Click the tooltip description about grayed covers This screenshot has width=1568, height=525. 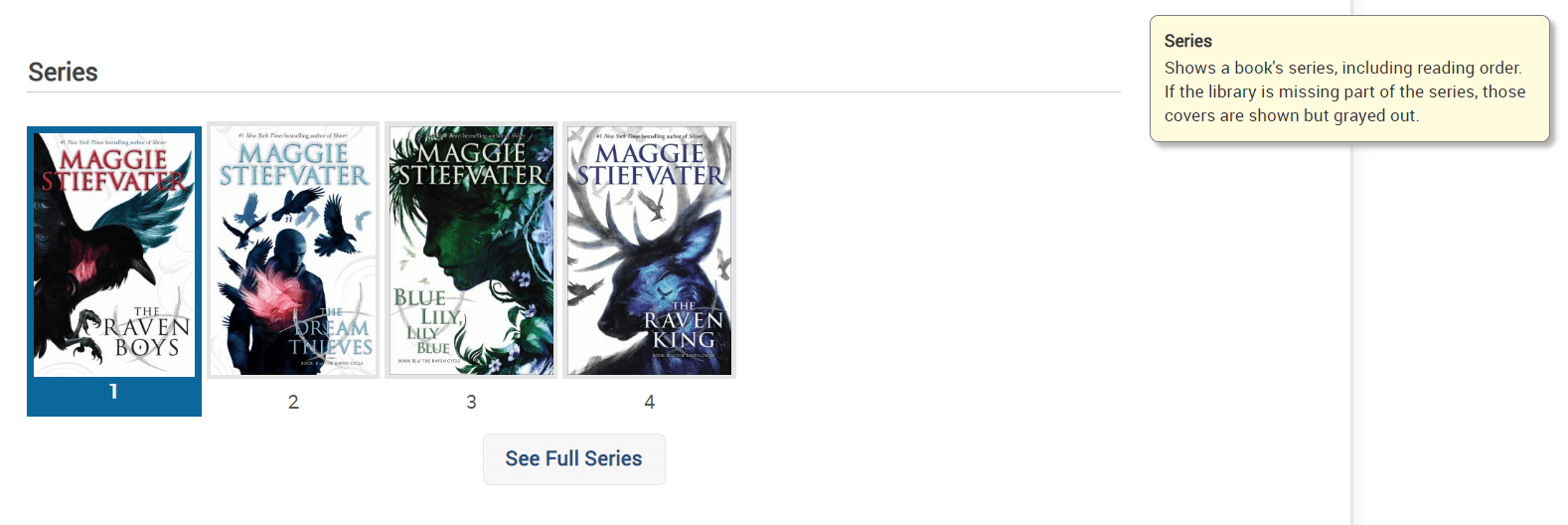1344,91
